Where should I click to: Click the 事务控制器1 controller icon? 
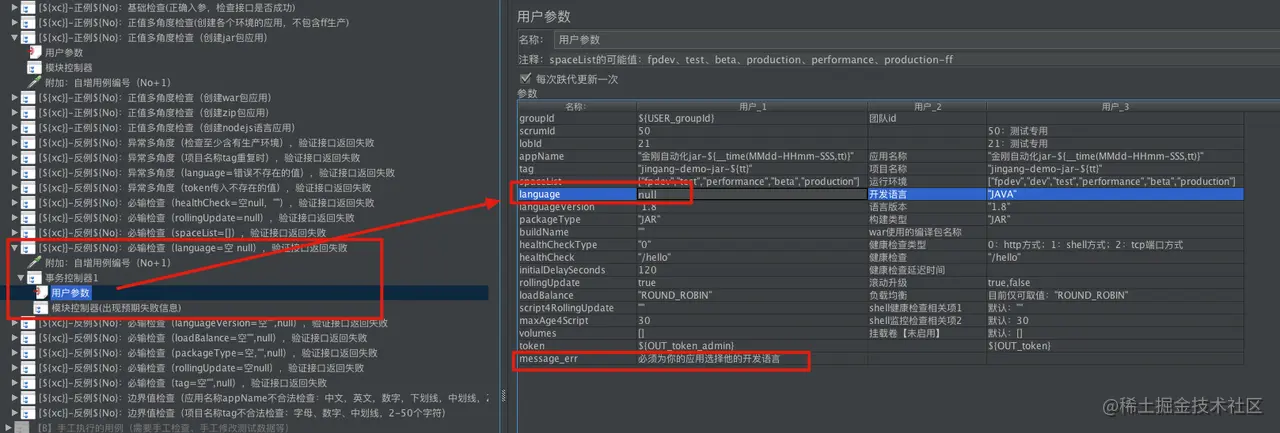[35, 277]
